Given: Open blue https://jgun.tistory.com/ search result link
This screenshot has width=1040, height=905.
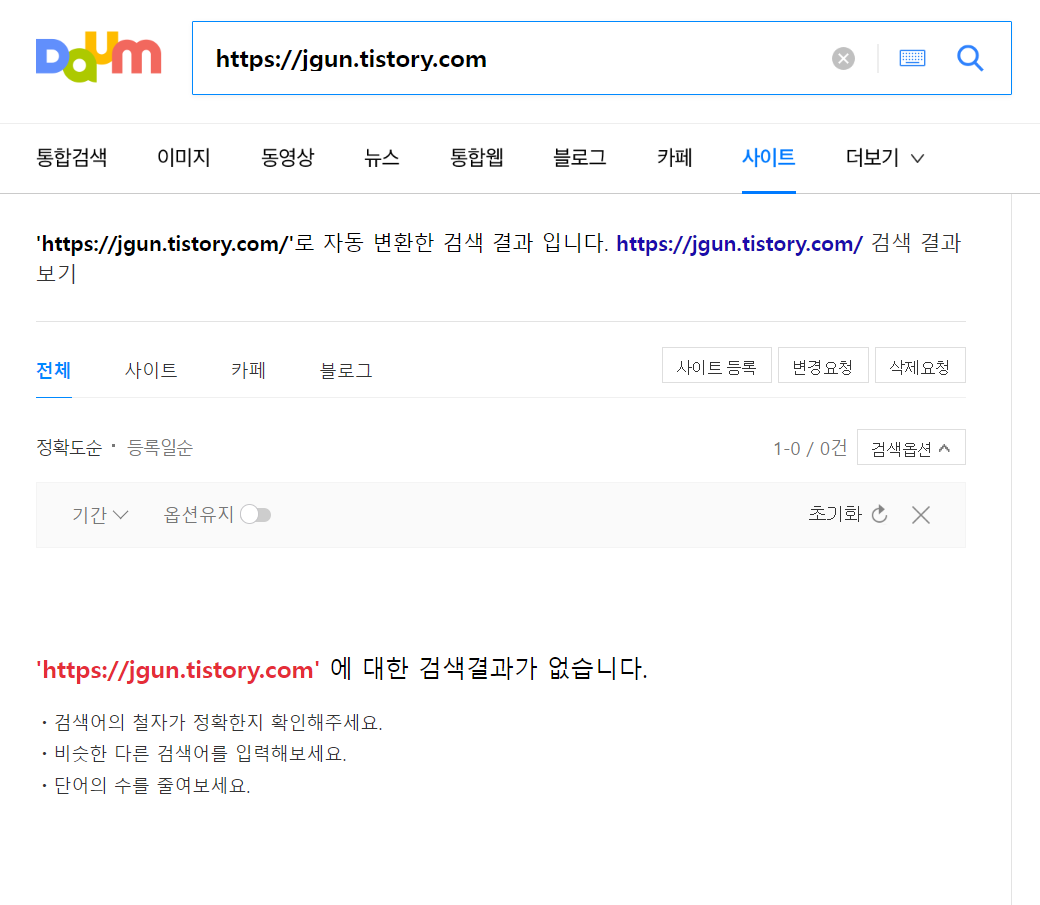Looking at the screenshot, I should (740, 244).
